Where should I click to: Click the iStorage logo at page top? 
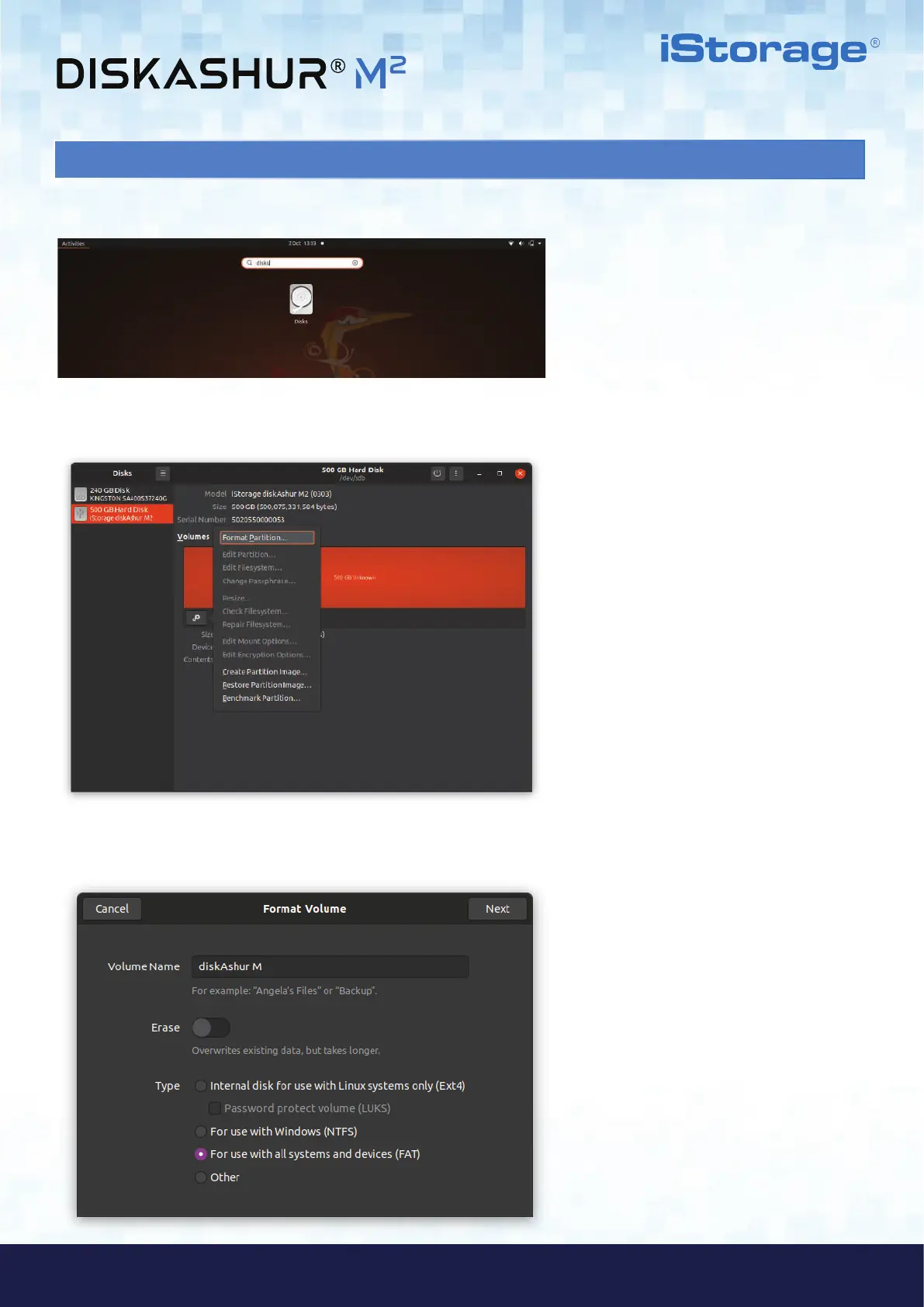pyautogui.click(x=770, y=50)
